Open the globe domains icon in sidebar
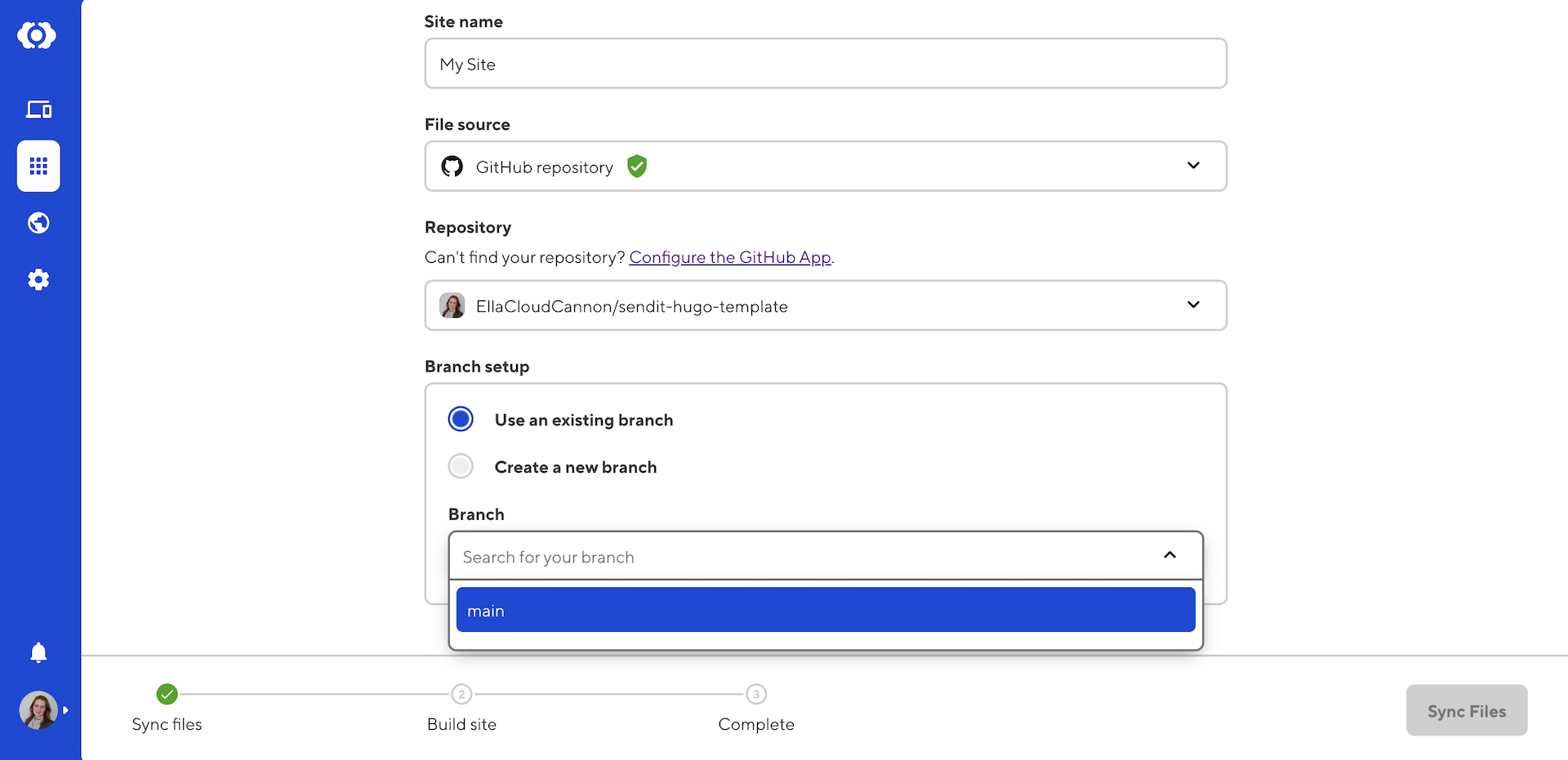Screen dimensions: 1568x760 click(38, 223)
